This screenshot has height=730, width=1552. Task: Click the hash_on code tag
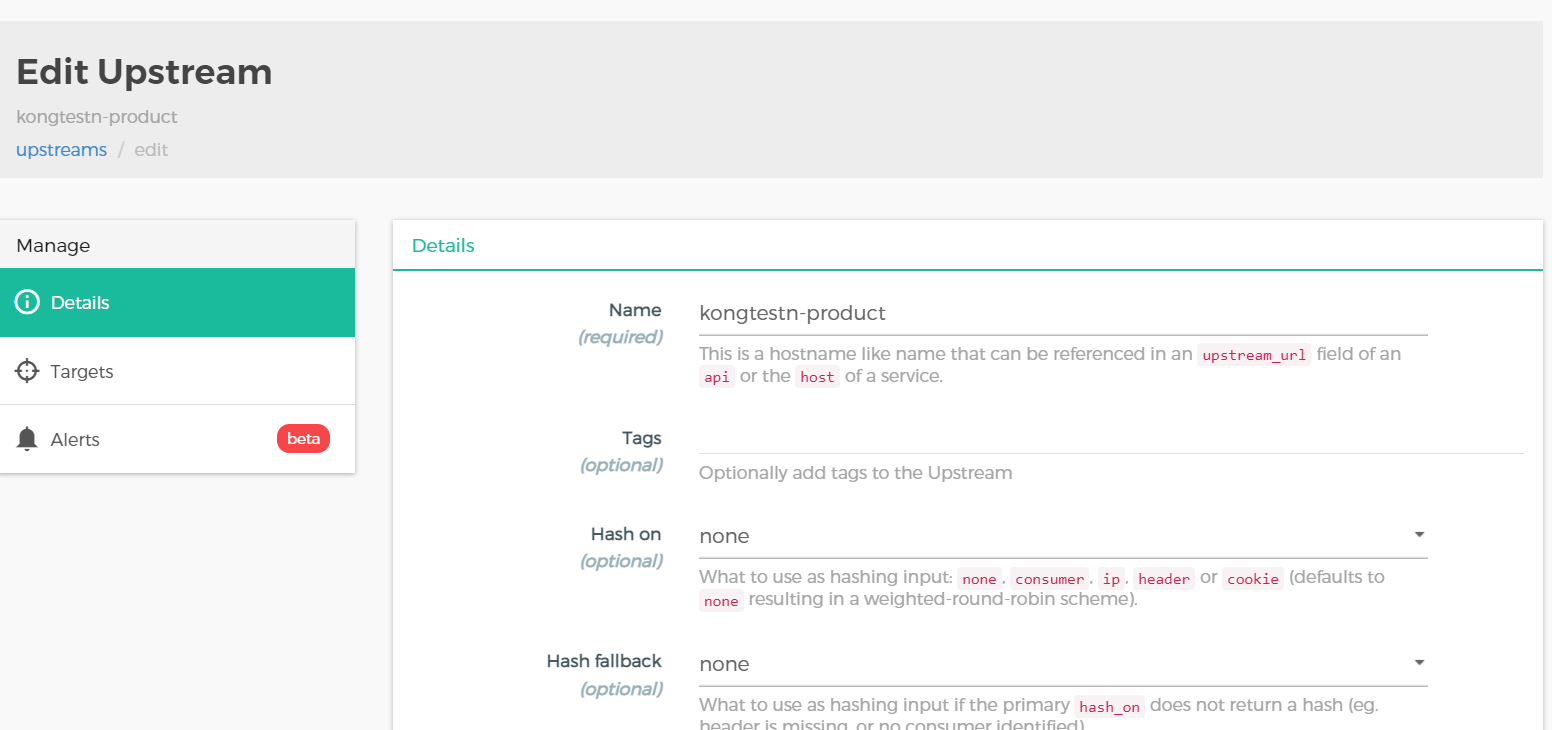tap(1109, 707)
